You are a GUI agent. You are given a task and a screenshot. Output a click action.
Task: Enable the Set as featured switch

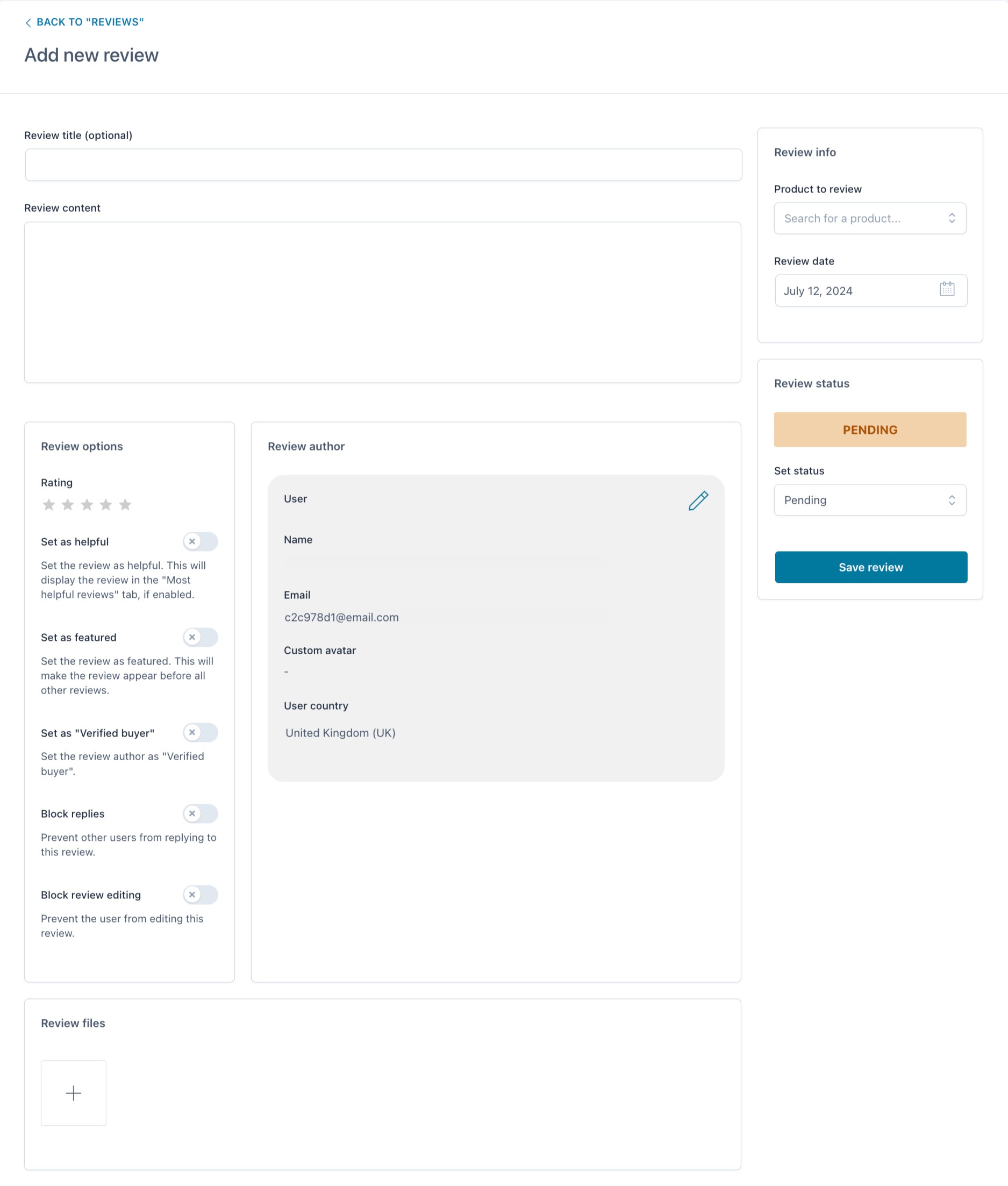[200, 637]
